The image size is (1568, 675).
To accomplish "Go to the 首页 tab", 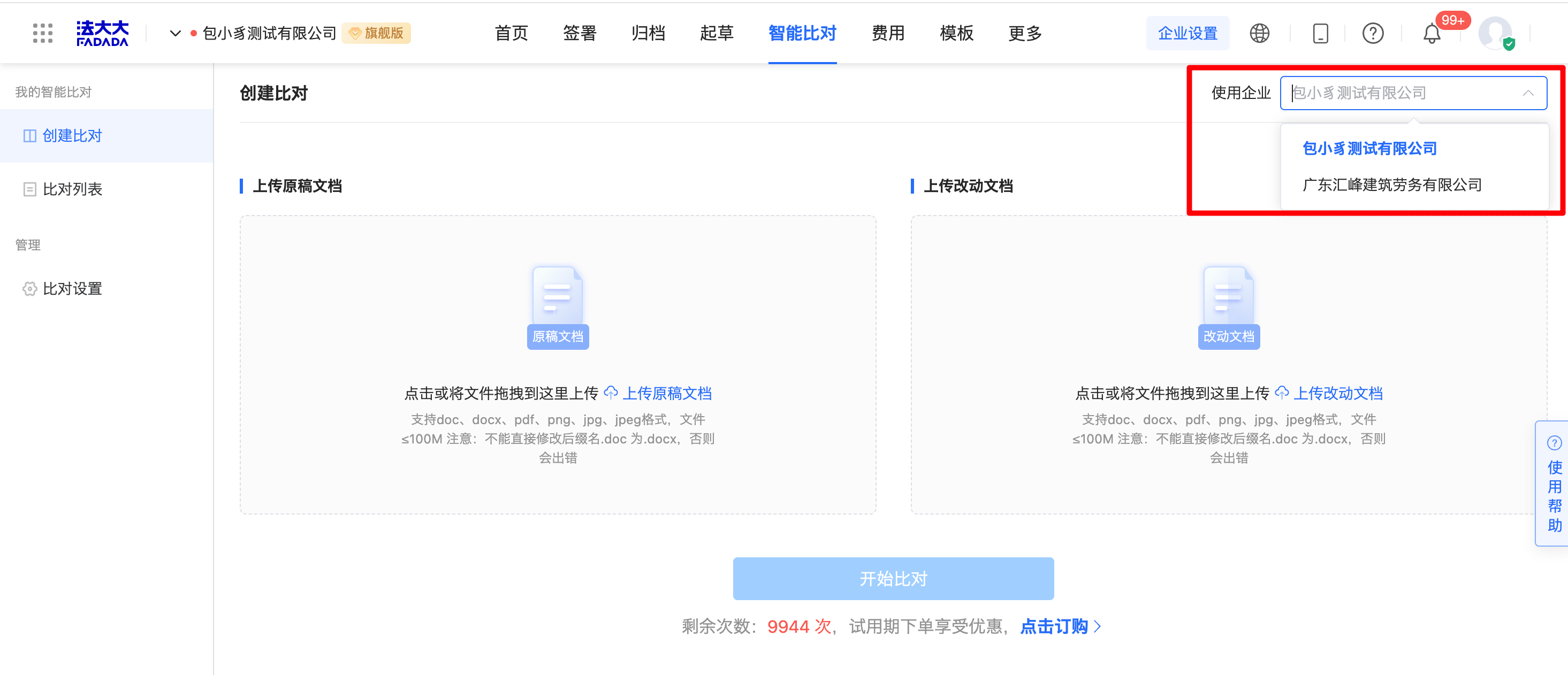I will coord(511,33).
